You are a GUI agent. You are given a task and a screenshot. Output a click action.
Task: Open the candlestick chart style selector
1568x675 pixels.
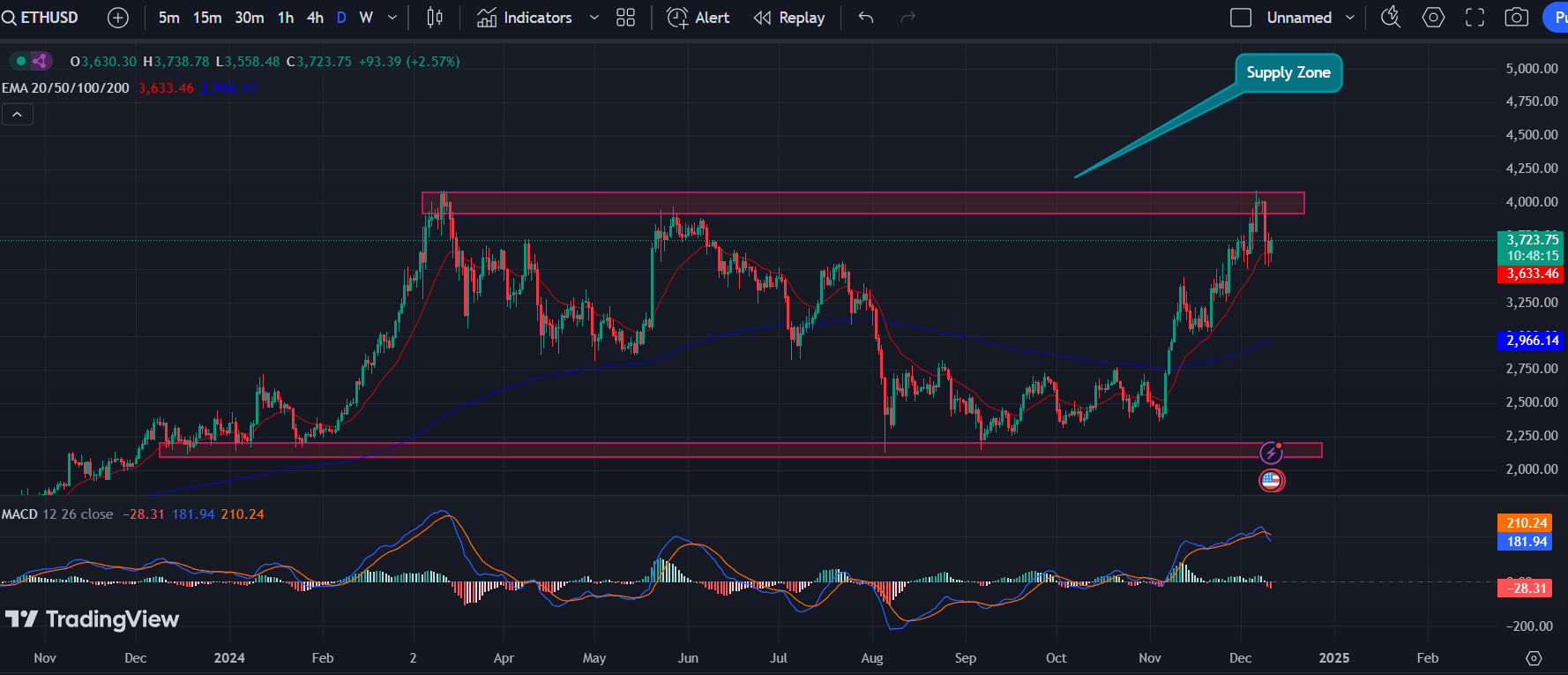[435, 18]
